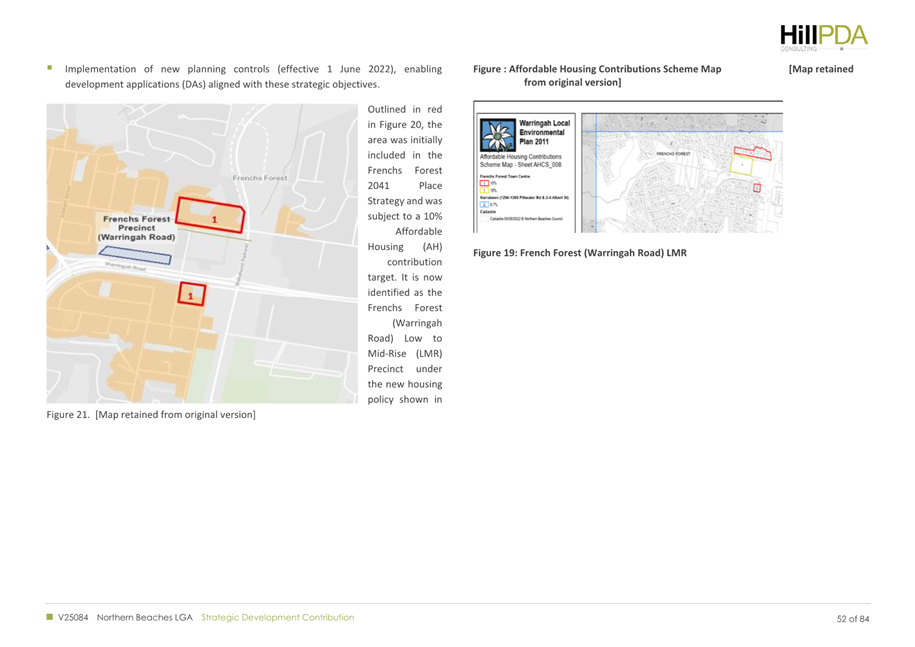Screen dimensions: 915x647
Task: Click the flannel flower emblem on the map legend
Action: click(499, 133)
